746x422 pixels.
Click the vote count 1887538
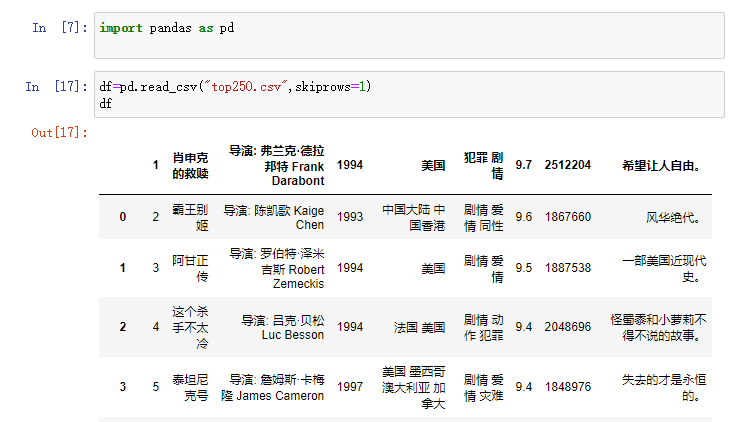point(568,268)
